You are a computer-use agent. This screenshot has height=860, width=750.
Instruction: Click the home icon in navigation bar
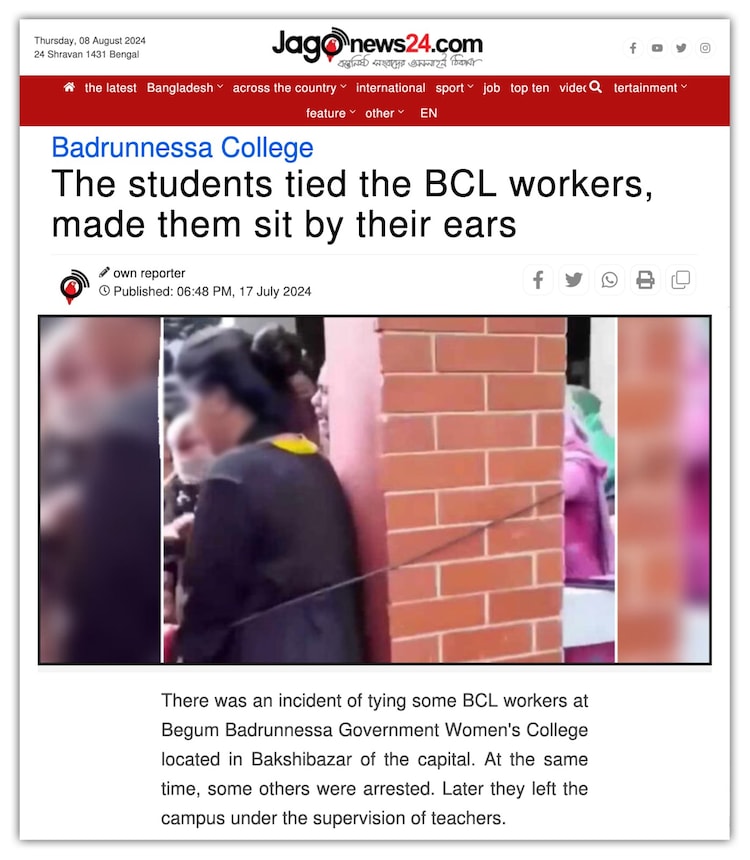(69, 87)
